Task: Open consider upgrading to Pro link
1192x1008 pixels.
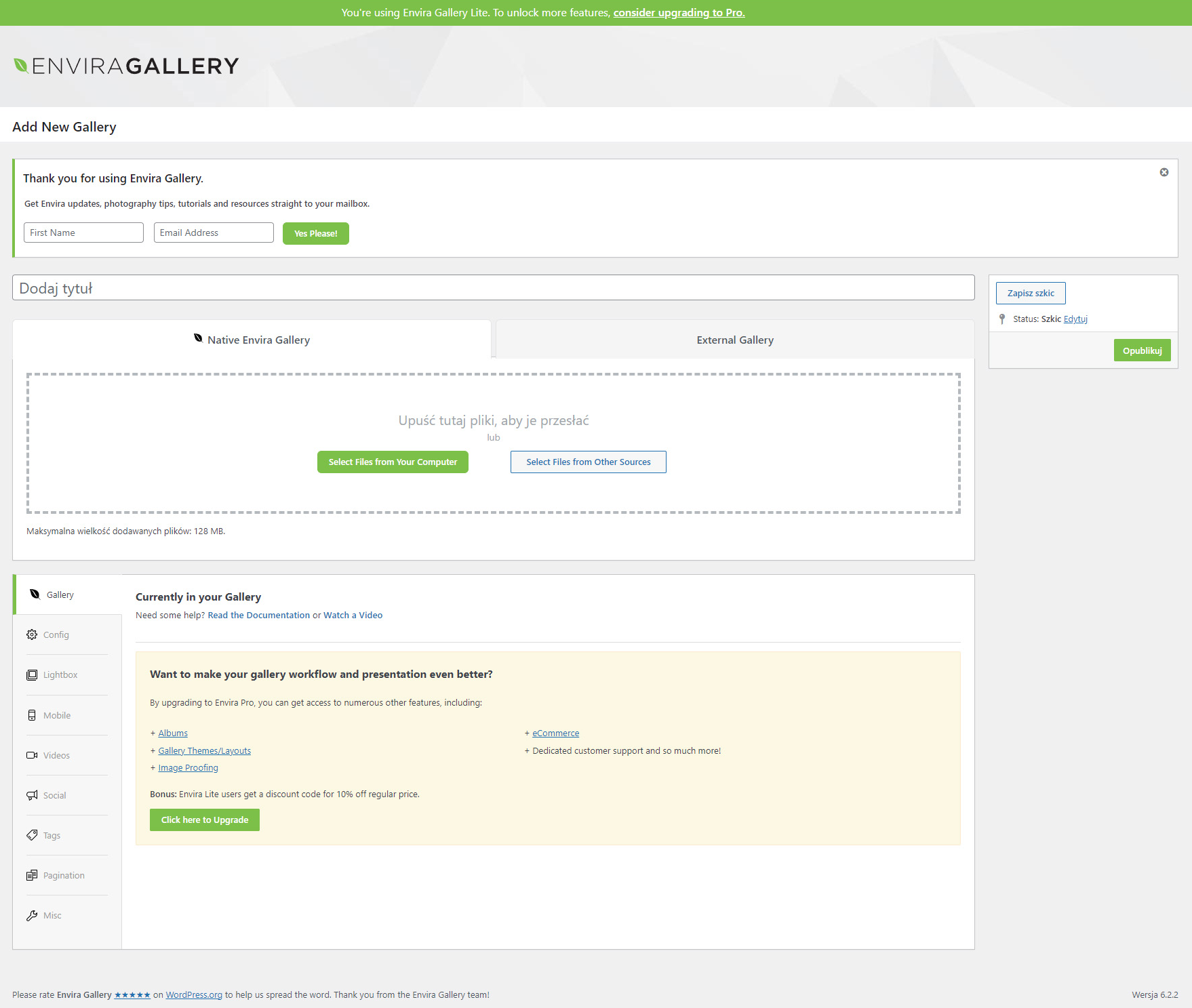Action: [x=679, y=12]
